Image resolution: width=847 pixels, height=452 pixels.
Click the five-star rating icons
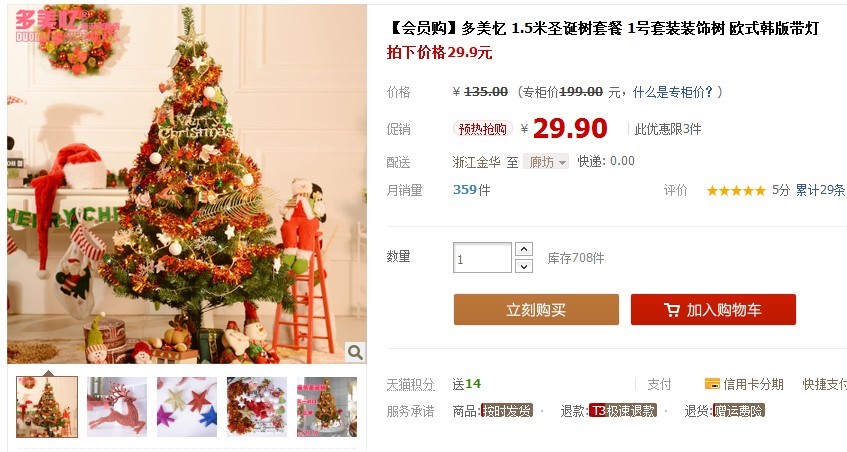(736, 190)
